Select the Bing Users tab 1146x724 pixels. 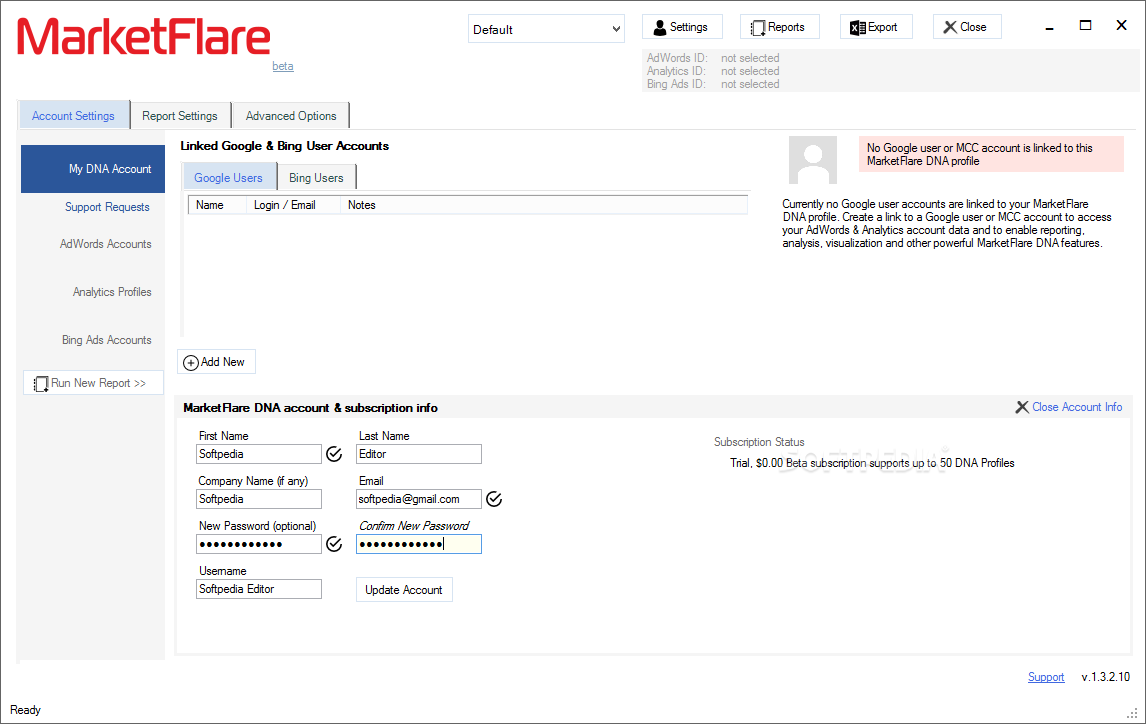point(316,178)
